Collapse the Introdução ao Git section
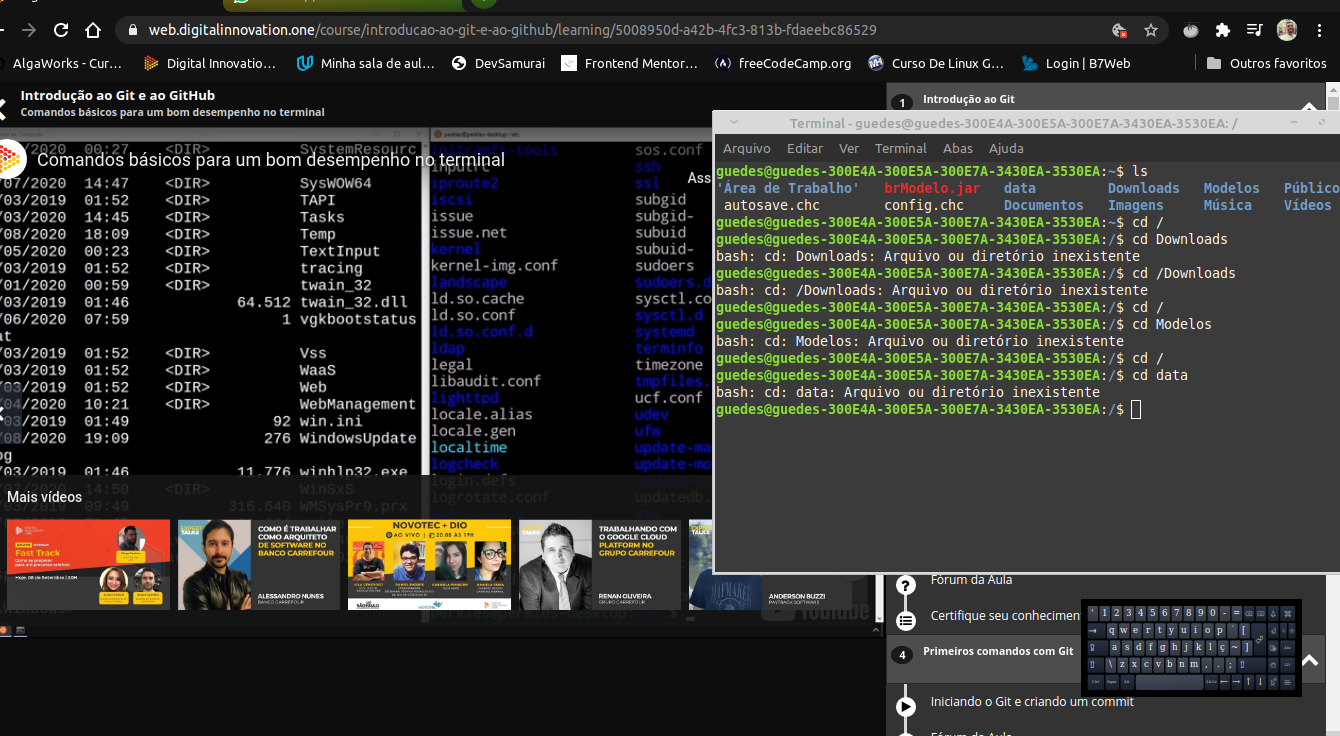 click(x=1309, y=107)
